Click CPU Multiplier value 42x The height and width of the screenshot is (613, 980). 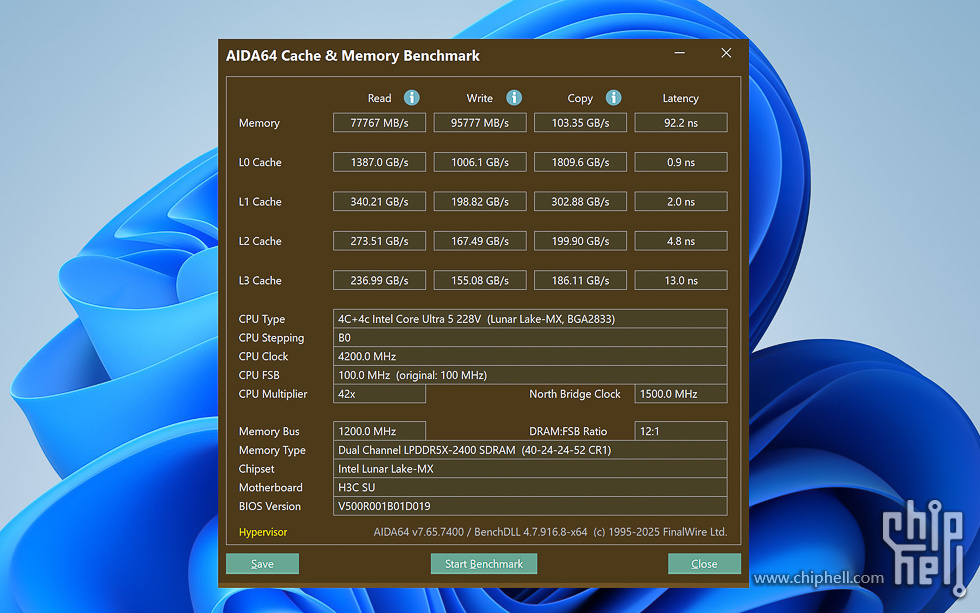pos(379,394)
